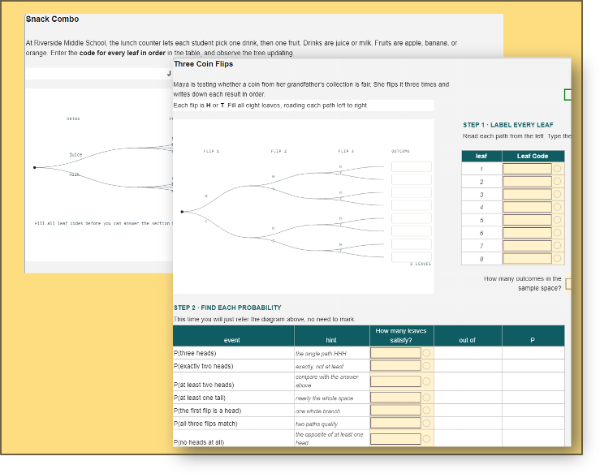The height and width of the screenshot is (475, 600).
Task: Click the status circle beside leaf 2 code
Action: click(558, 181)
